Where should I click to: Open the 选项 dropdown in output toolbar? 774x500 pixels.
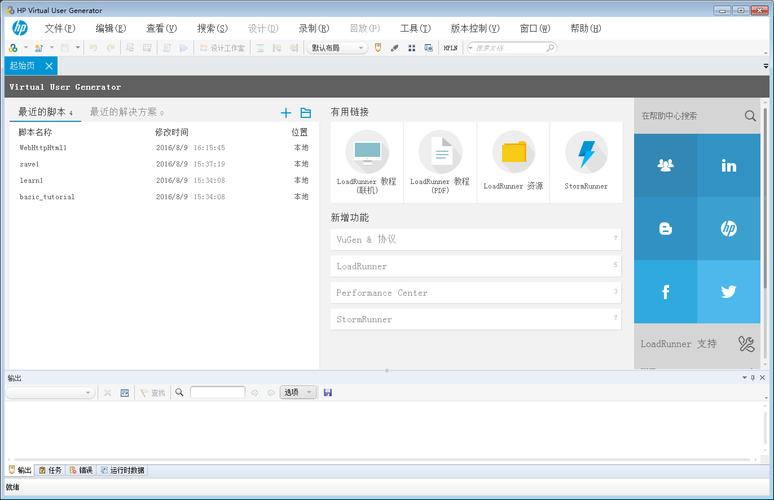click(x=298, y=392)
